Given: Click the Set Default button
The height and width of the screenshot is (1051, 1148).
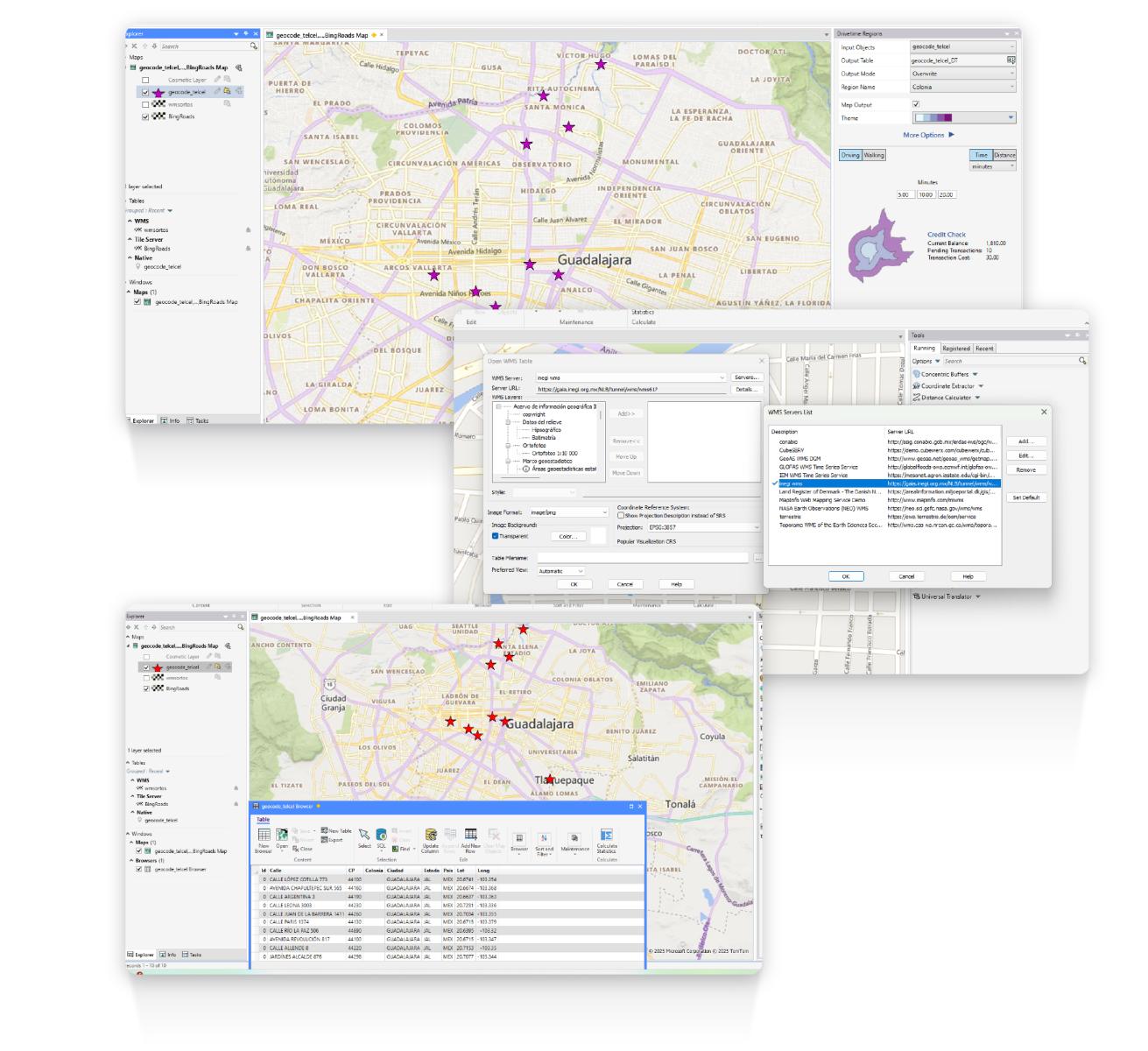Looking at the screenshot, I should (1025, 497).
